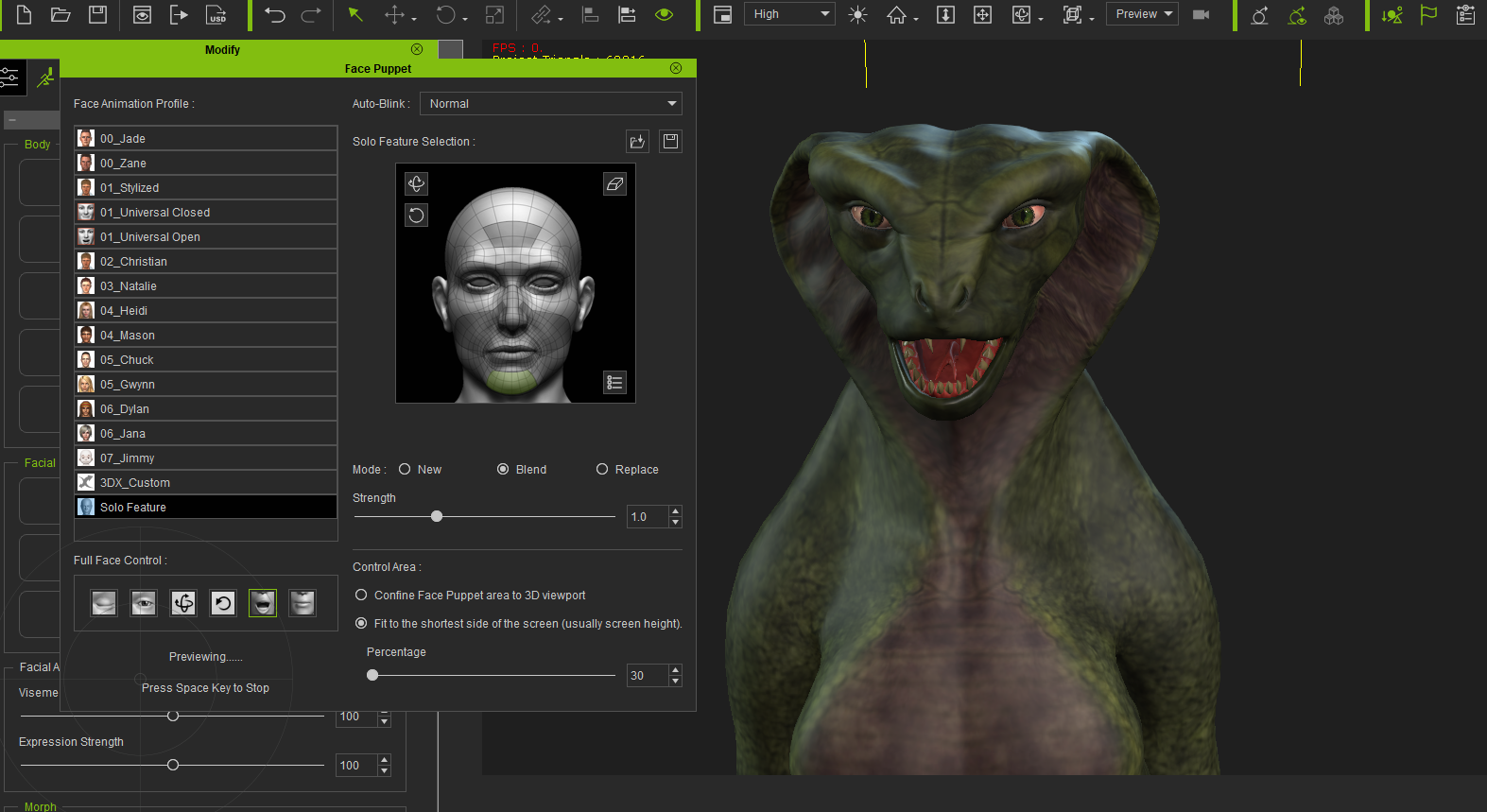Click the open mouth full face control icon
This screenshot has width=1487, height=812.
[x=263, y=603]
